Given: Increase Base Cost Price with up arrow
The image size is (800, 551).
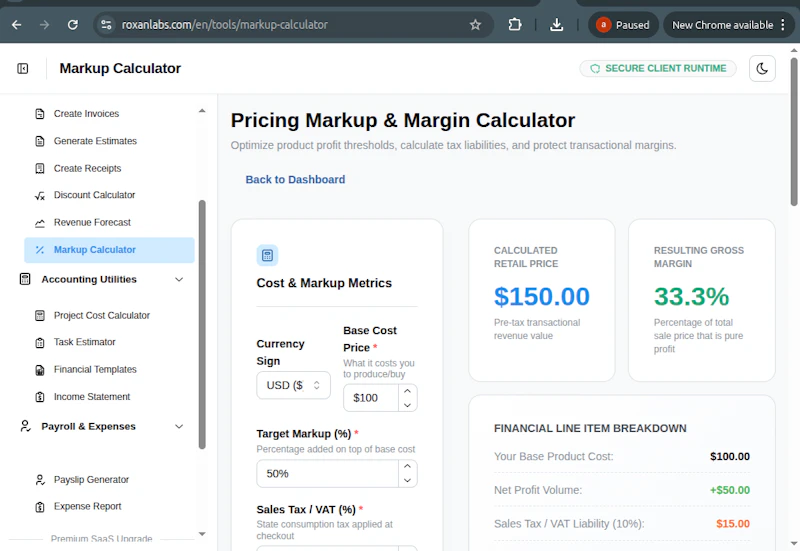Looking at the screenshot, I should (x=407, y=391).
